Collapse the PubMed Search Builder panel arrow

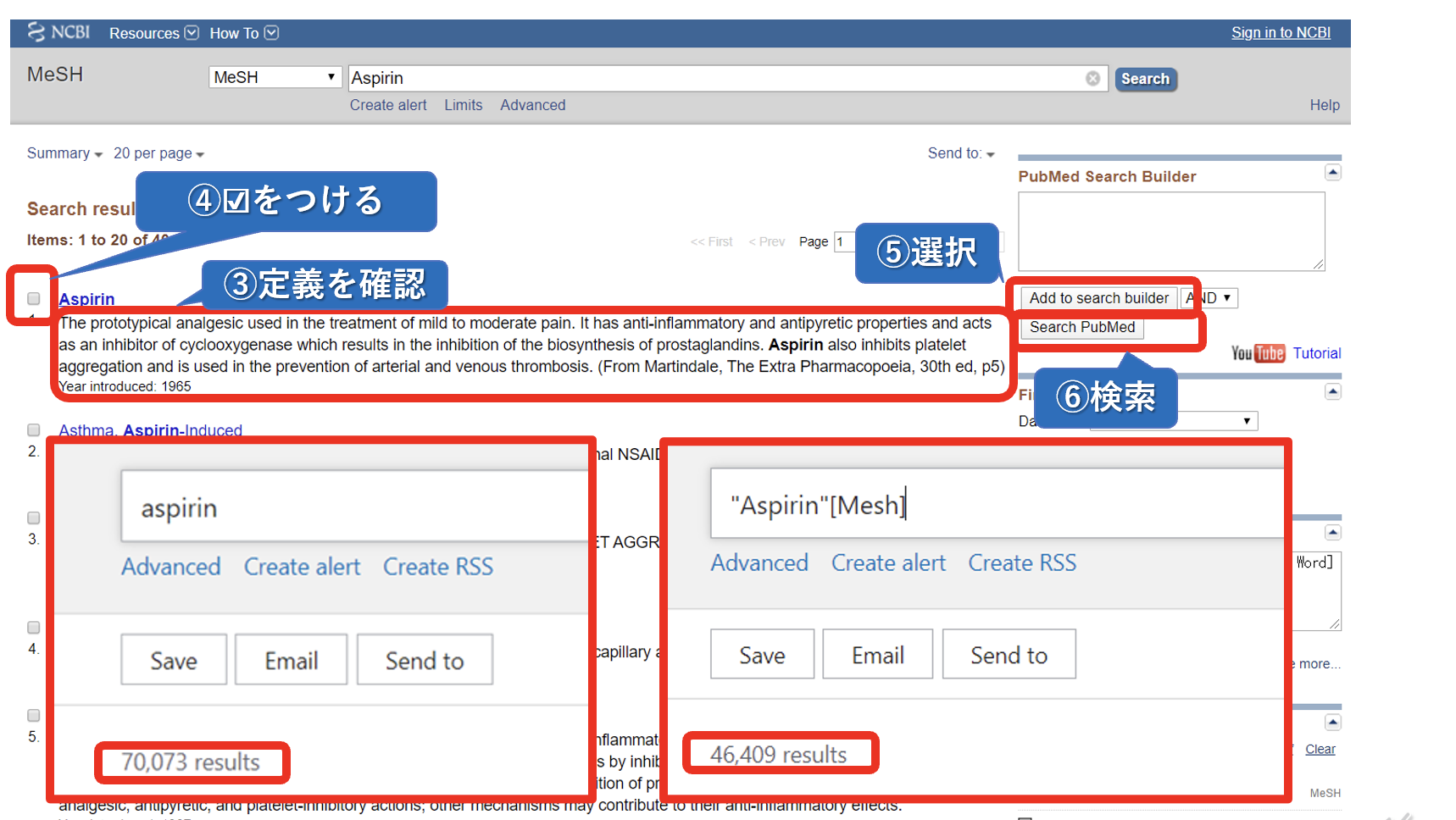coord(1332,171)
